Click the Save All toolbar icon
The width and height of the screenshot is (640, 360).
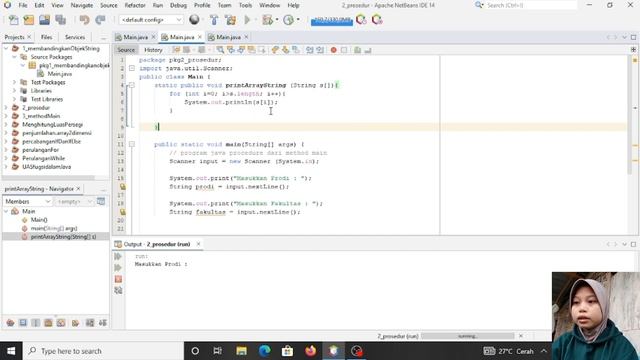pyautogui.click(x=60, y=20)
